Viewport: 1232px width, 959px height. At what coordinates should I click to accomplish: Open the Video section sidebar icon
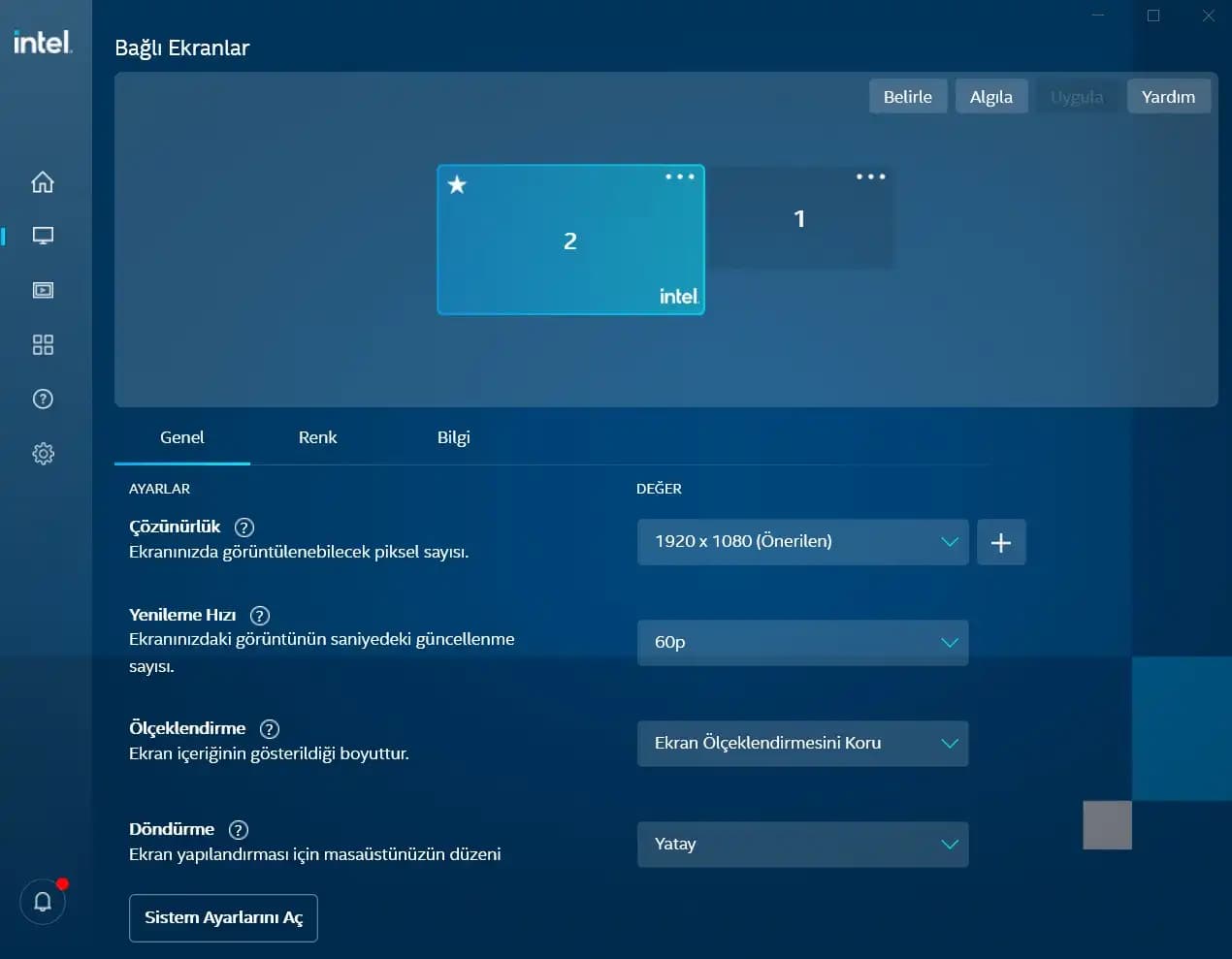point(43,290)
